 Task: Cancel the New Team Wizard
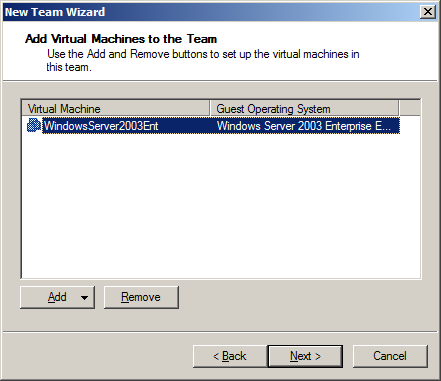pyautogui.click(x=390, y=356)
